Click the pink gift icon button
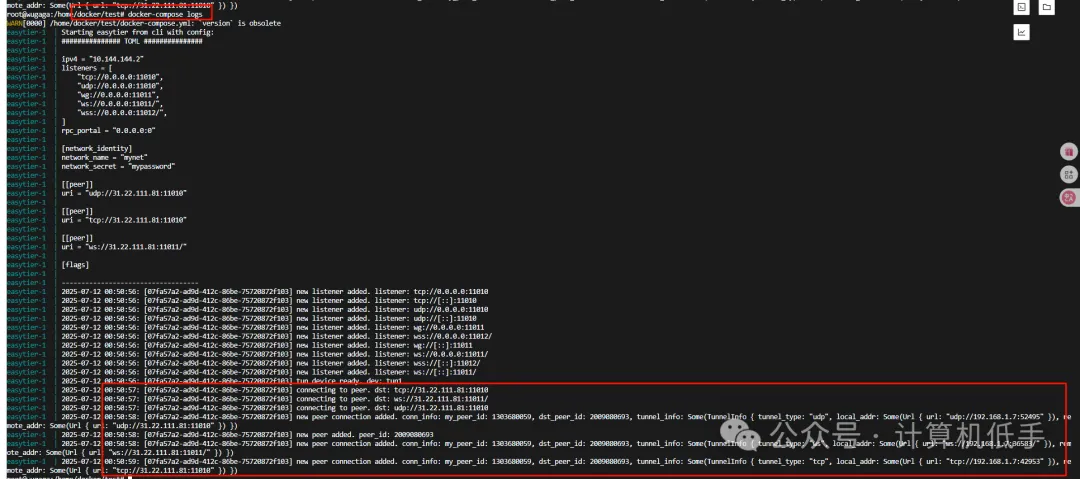 click(x=1069, y=152)
